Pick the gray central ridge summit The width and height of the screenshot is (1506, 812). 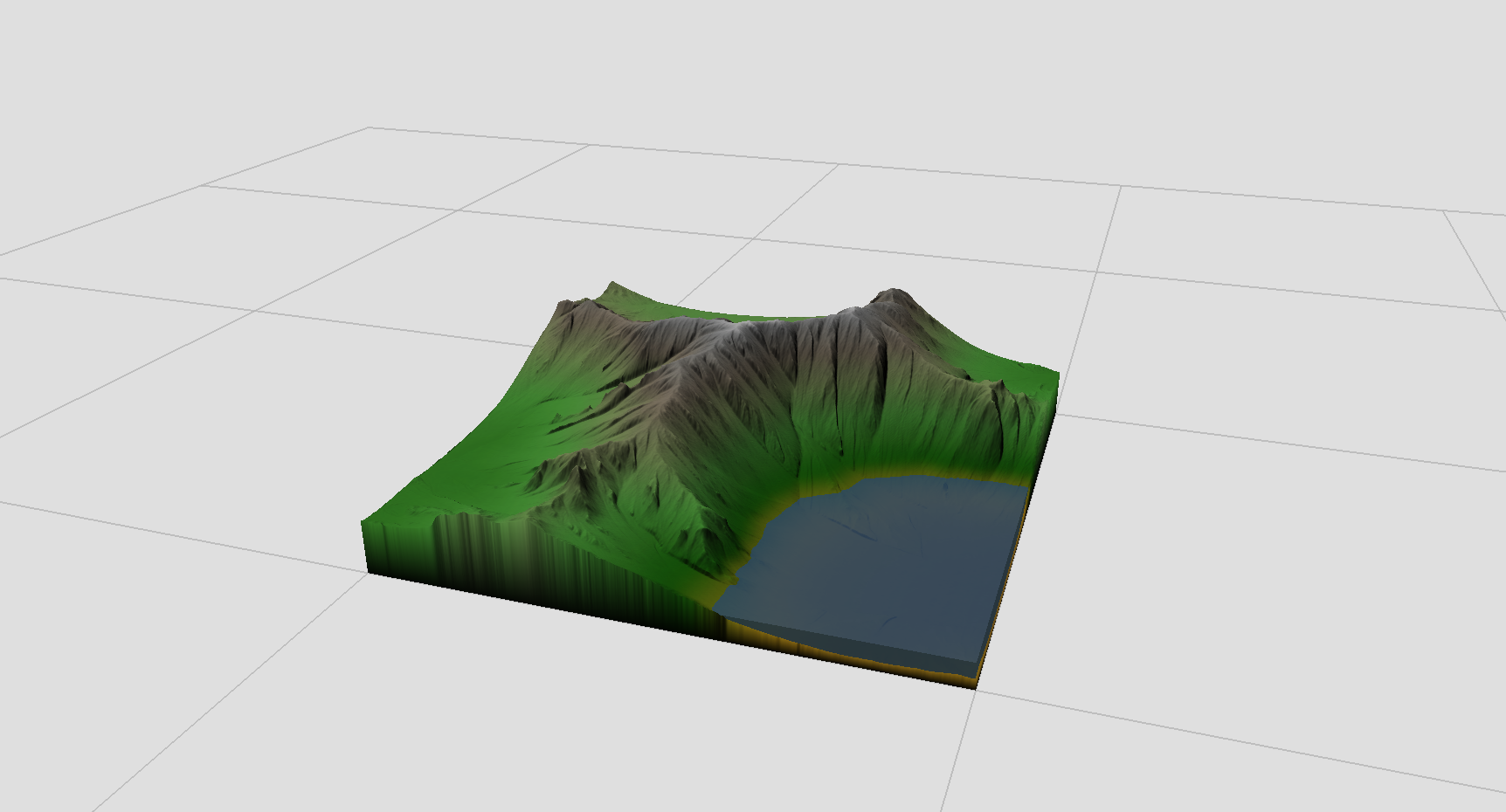click(x=743, y=327)
